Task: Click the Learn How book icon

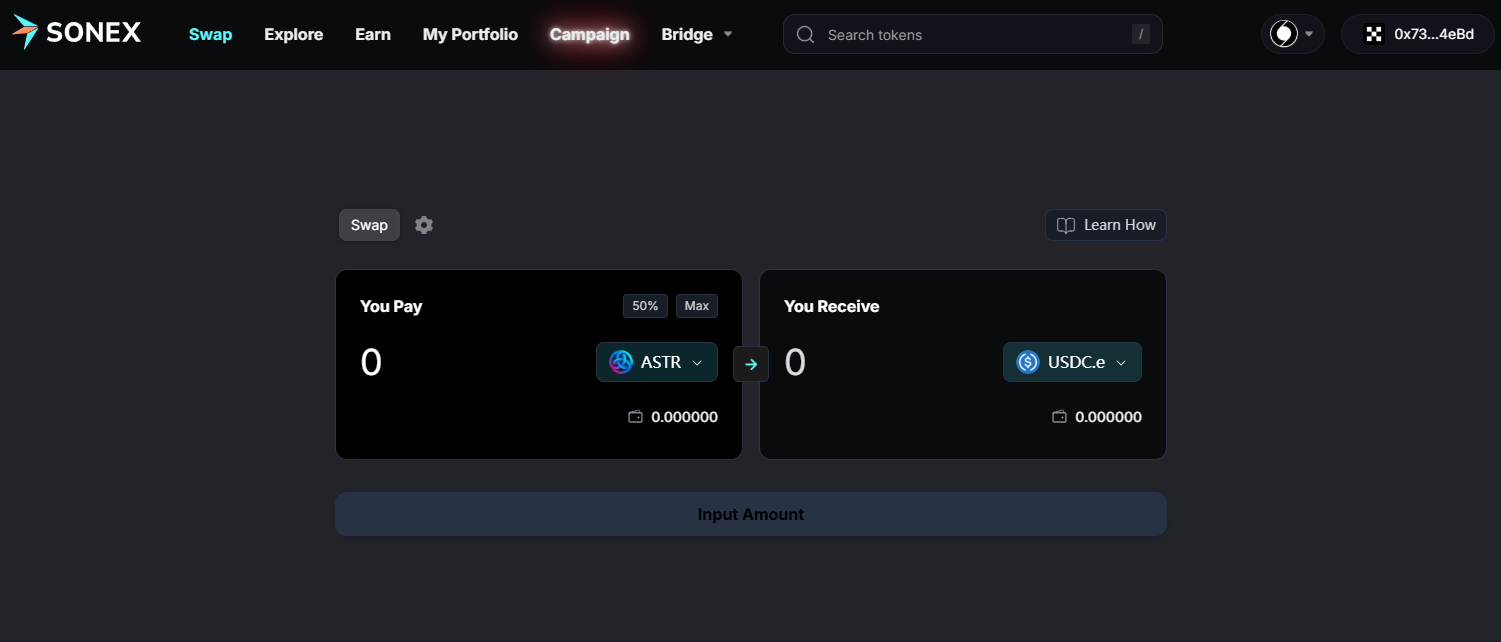Action: point(1067,225)
